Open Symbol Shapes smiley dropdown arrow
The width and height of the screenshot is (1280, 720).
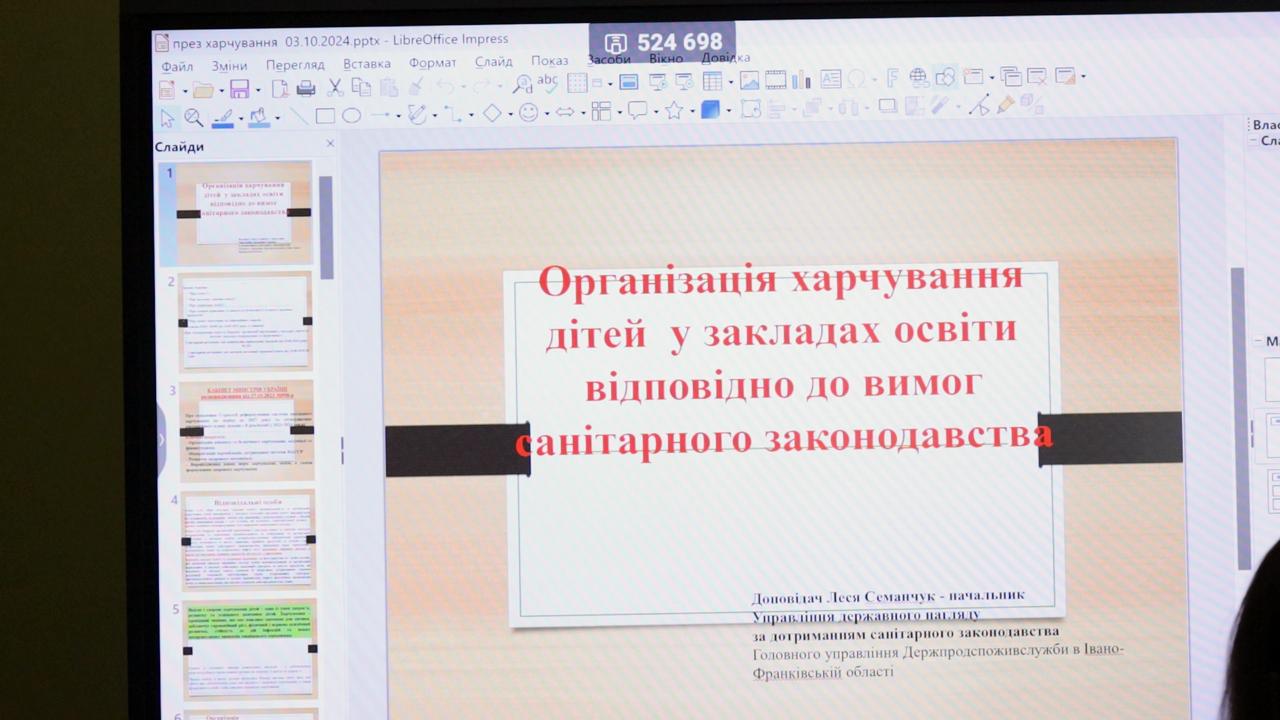click(x=545, y=113)
